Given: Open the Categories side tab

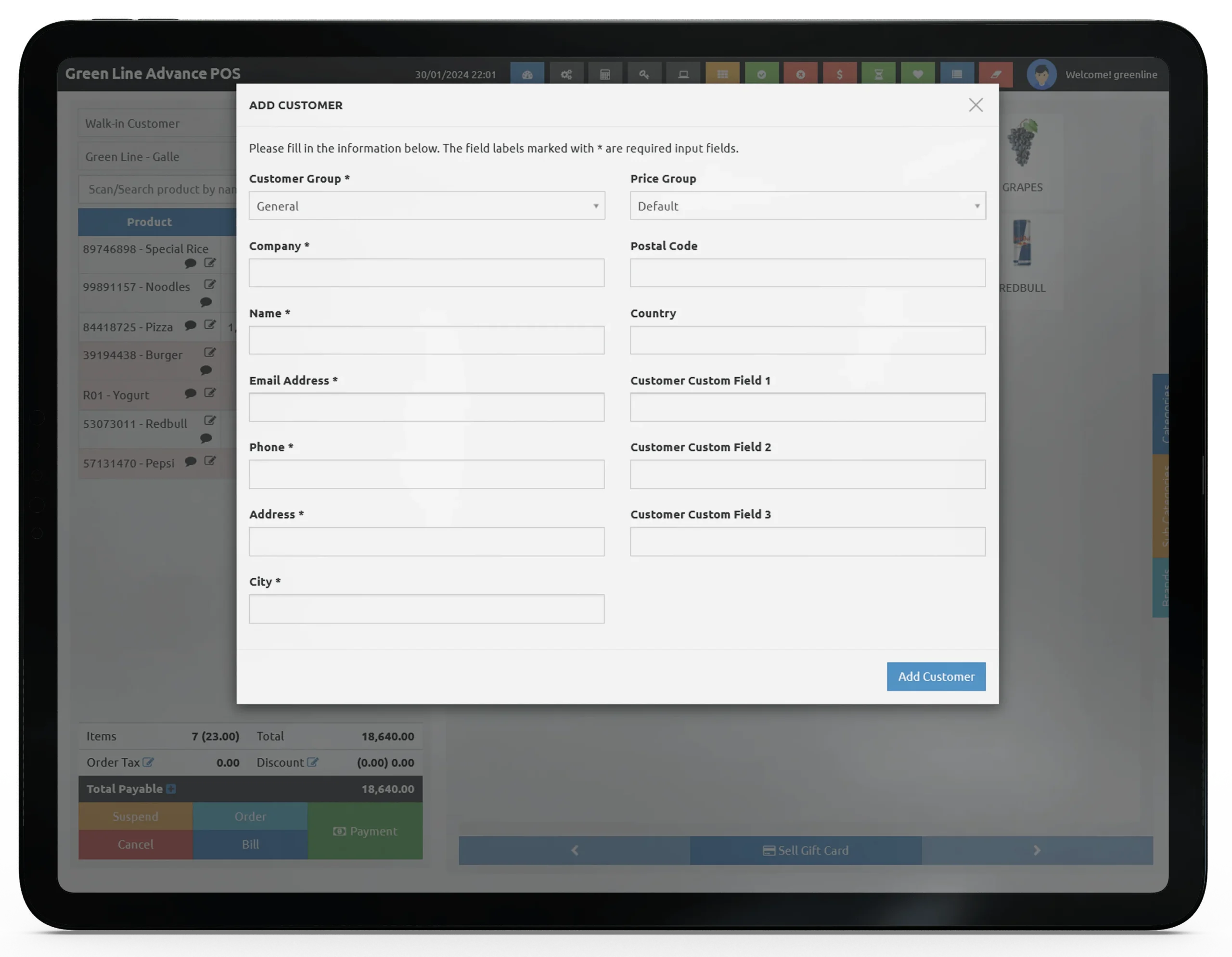Looking at the screenshot, I should pyautogui.click(x=1160, y=413).
